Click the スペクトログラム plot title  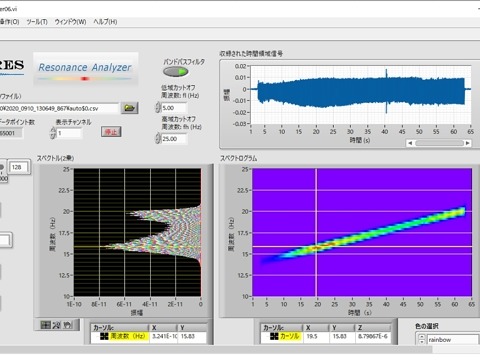[x=238, y=158]
